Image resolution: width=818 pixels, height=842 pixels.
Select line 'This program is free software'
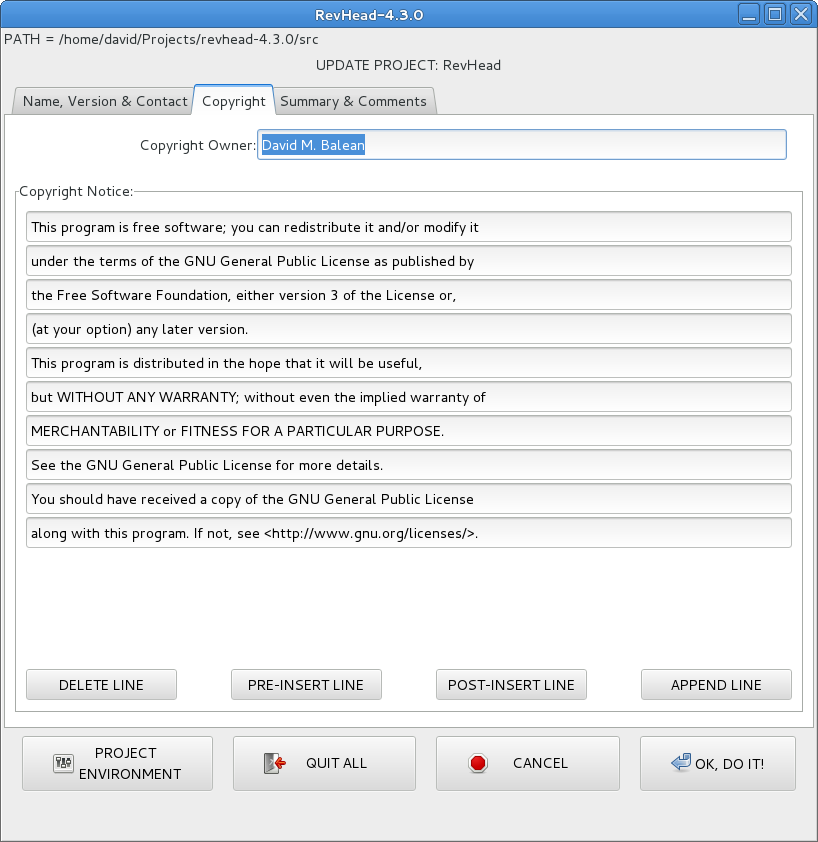click(409, 227)
